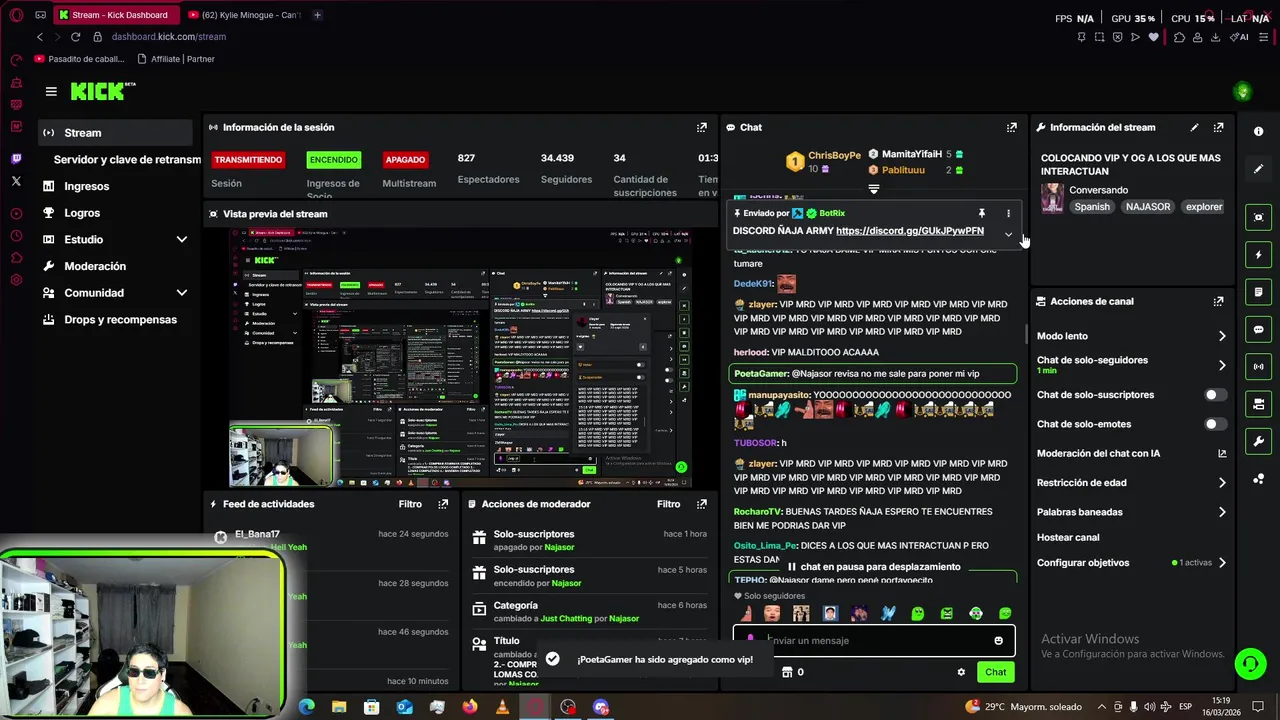Expand the Comunidad sidebar section
Viewport: 1280px width, 720px height.
[182, 293]
